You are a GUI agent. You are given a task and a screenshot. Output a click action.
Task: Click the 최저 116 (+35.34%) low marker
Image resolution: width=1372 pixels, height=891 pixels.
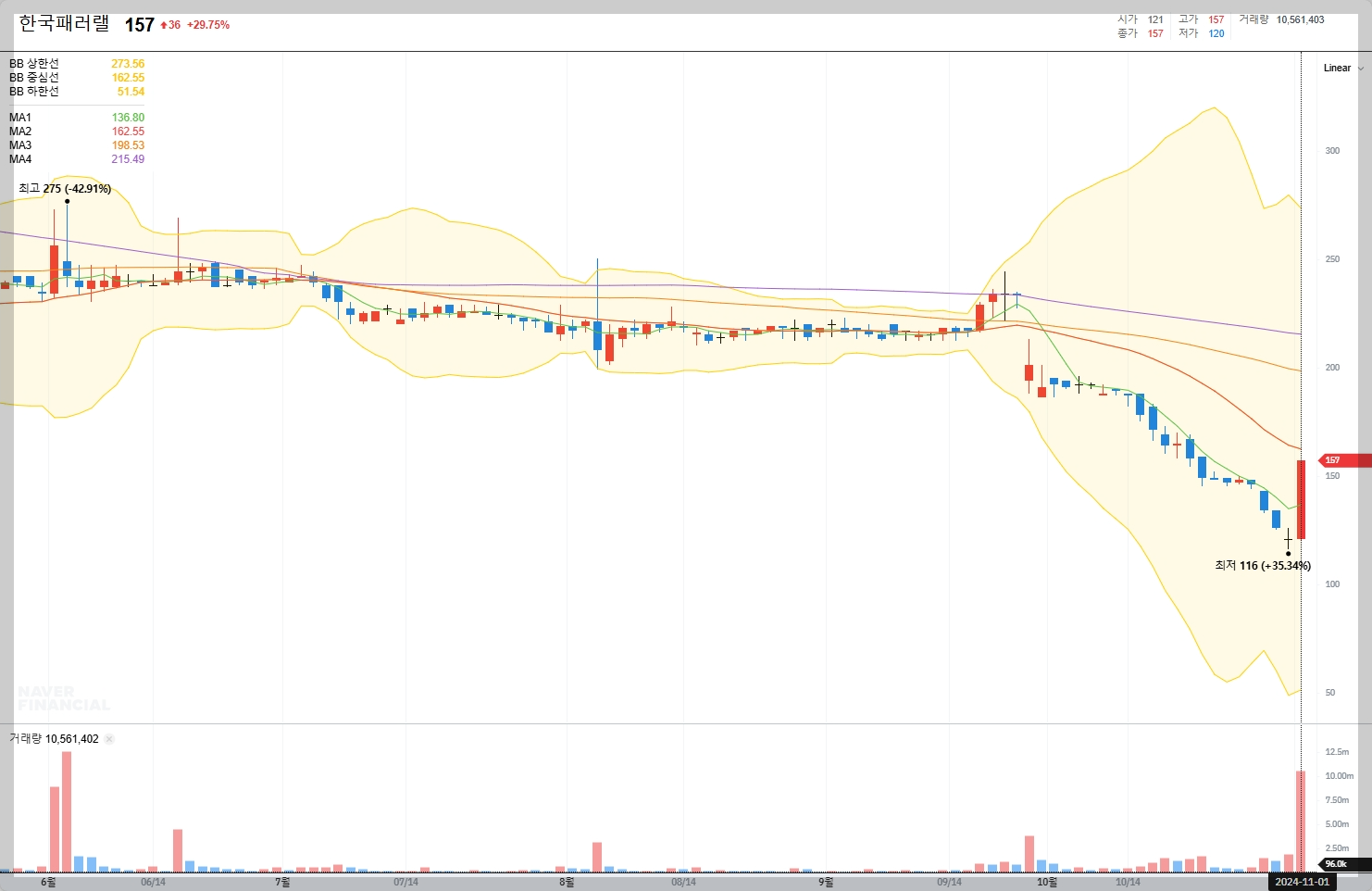tap(1263, 566)
